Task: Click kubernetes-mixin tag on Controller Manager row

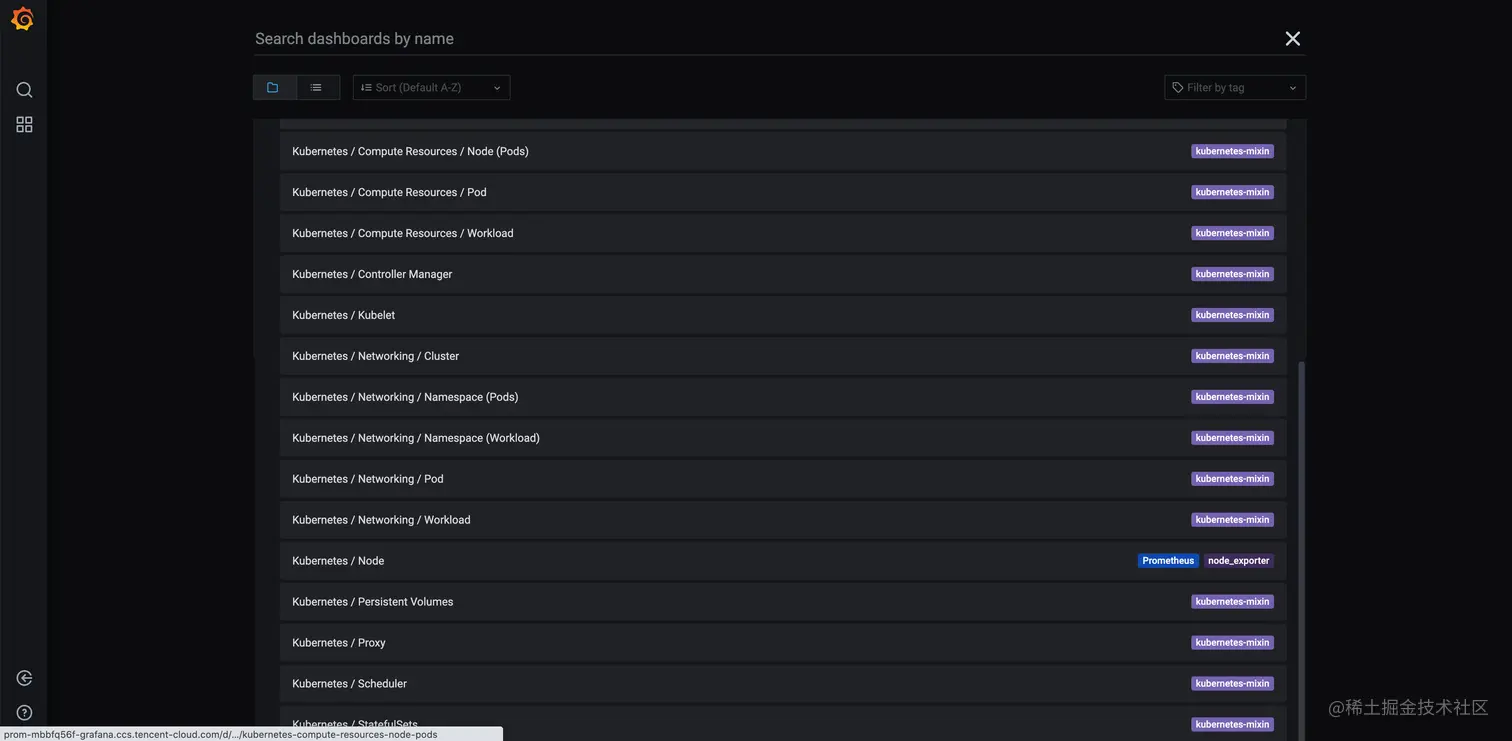Action: 1232,274
